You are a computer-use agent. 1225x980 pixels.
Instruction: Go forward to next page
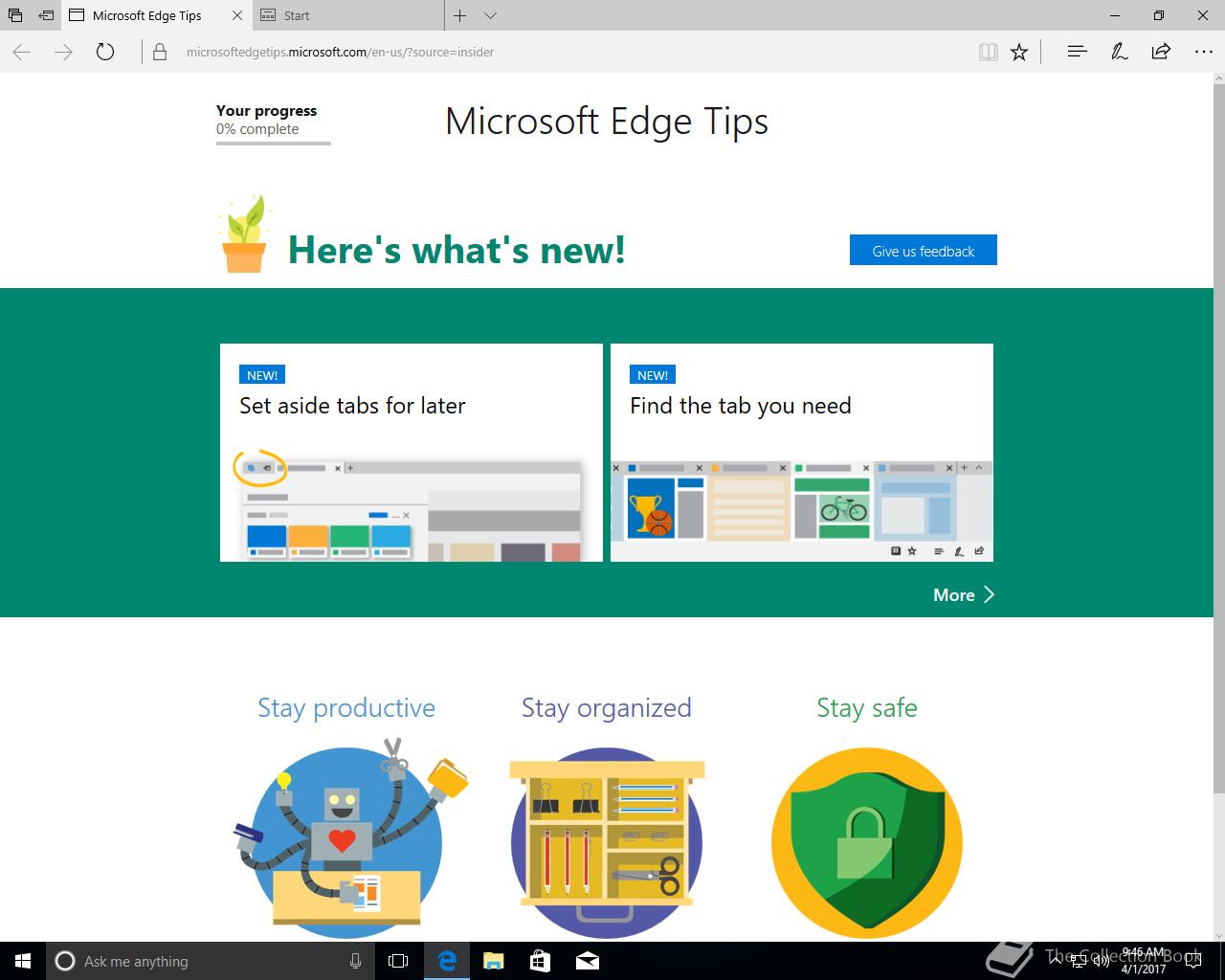tap(64, 53)
